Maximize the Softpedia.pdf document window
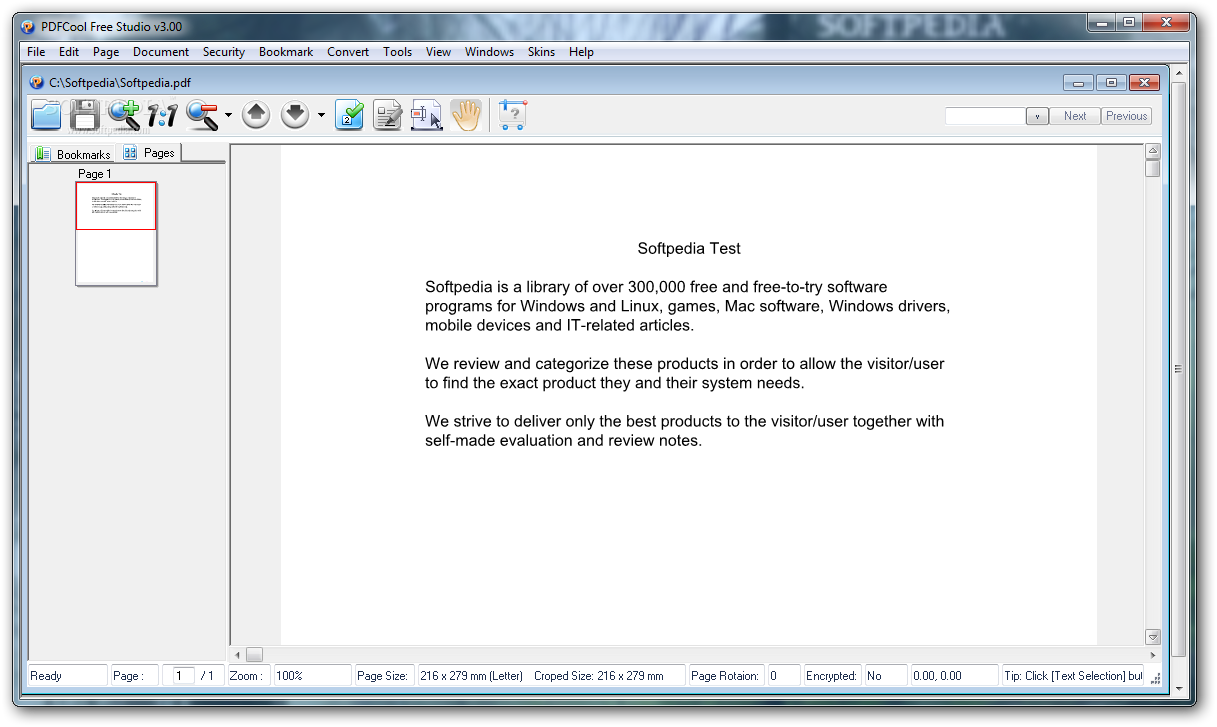 [1110, 83]
